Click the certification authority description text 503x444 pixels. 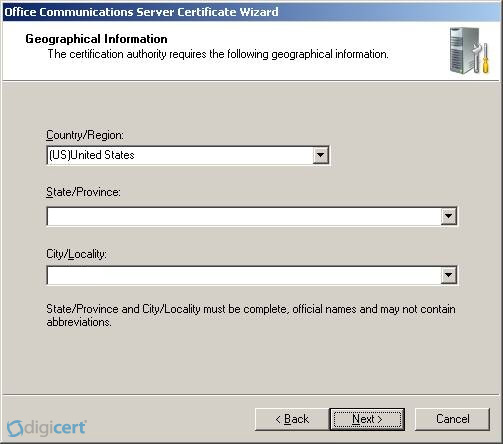pyautogui.click(x=218, y=54)
